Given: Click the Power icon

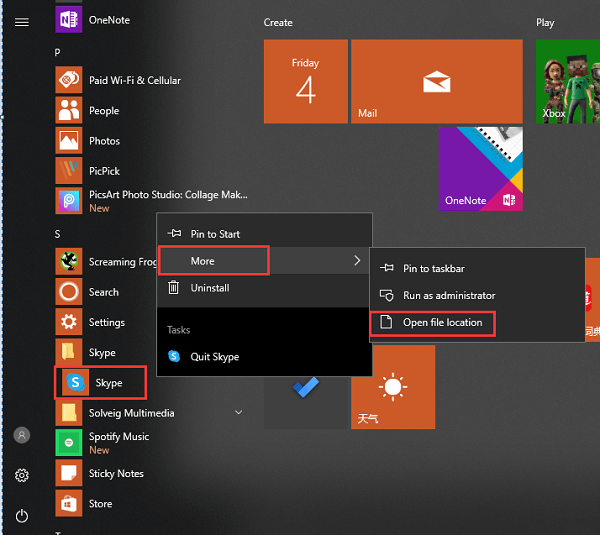Looking at the screenshot, I should 22,516.
